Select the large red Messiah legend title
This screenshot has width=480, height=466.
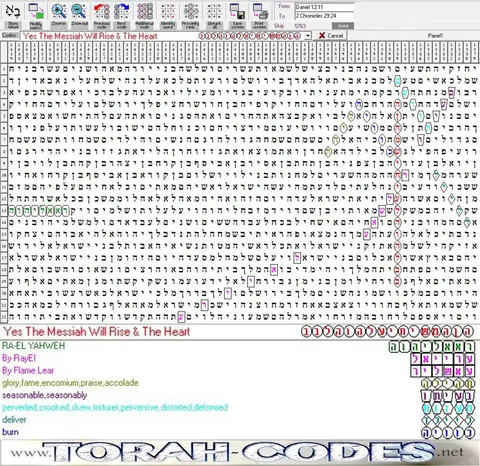pyautogui.click(x=97, y=332)
